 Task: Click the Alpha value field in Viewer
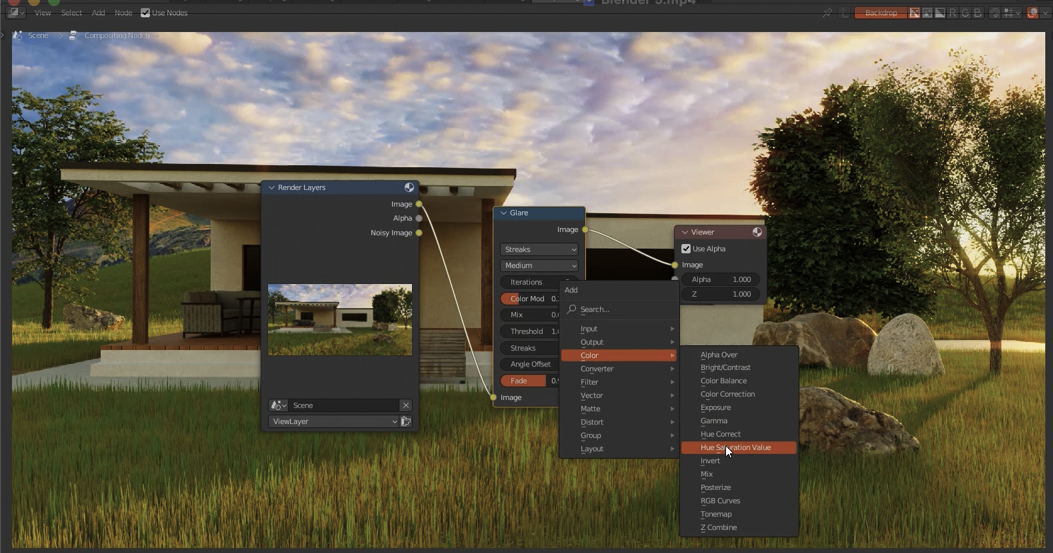[x=721, y=280]
